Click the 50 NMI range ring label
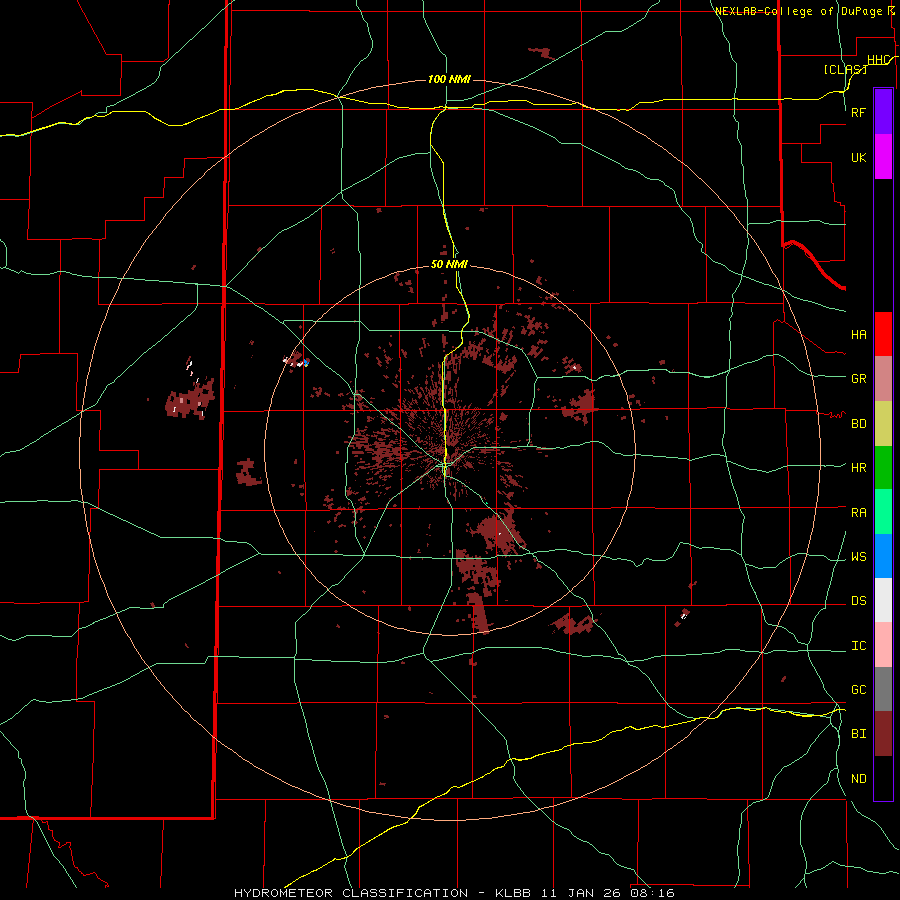This screenshot has height=900, width=900. (449, 264)
